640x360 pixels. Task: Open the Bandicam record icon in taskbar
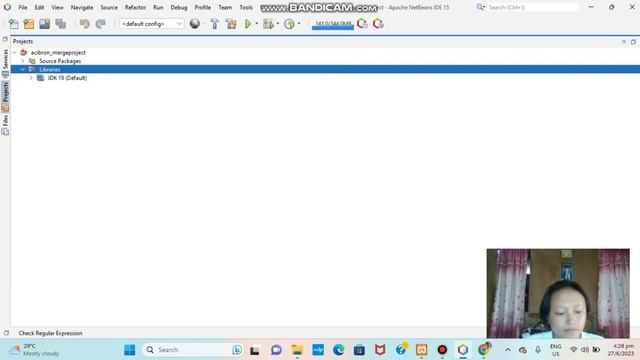[442, 350]
